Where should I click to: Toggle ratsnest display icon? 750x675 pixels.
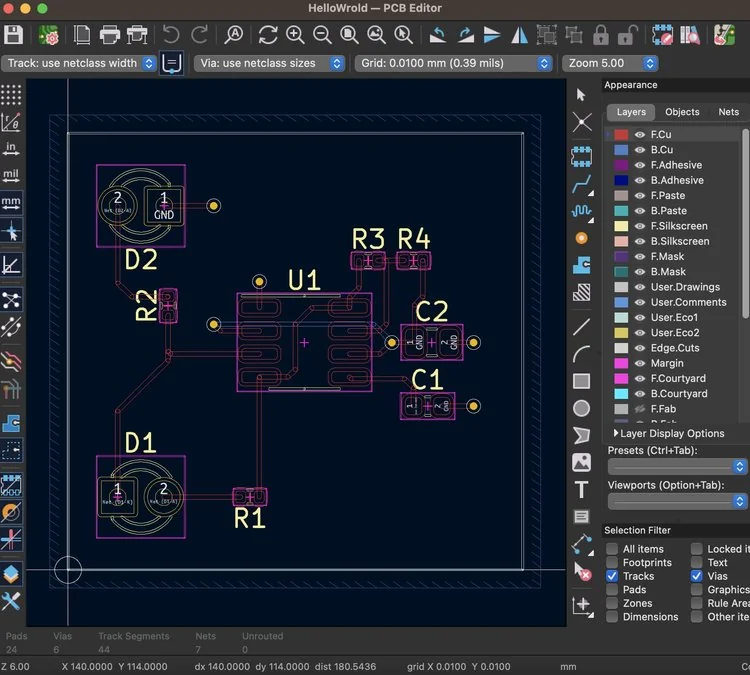11,300
